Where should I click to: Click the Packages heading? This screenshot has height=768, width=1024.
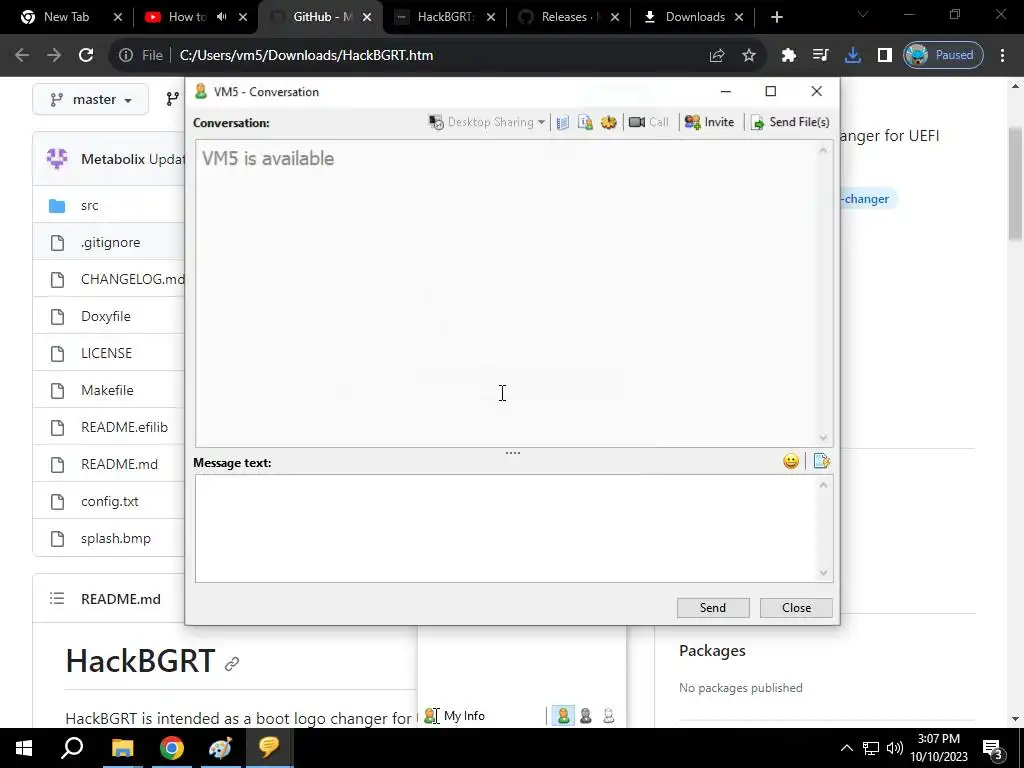tap(712, 650)
